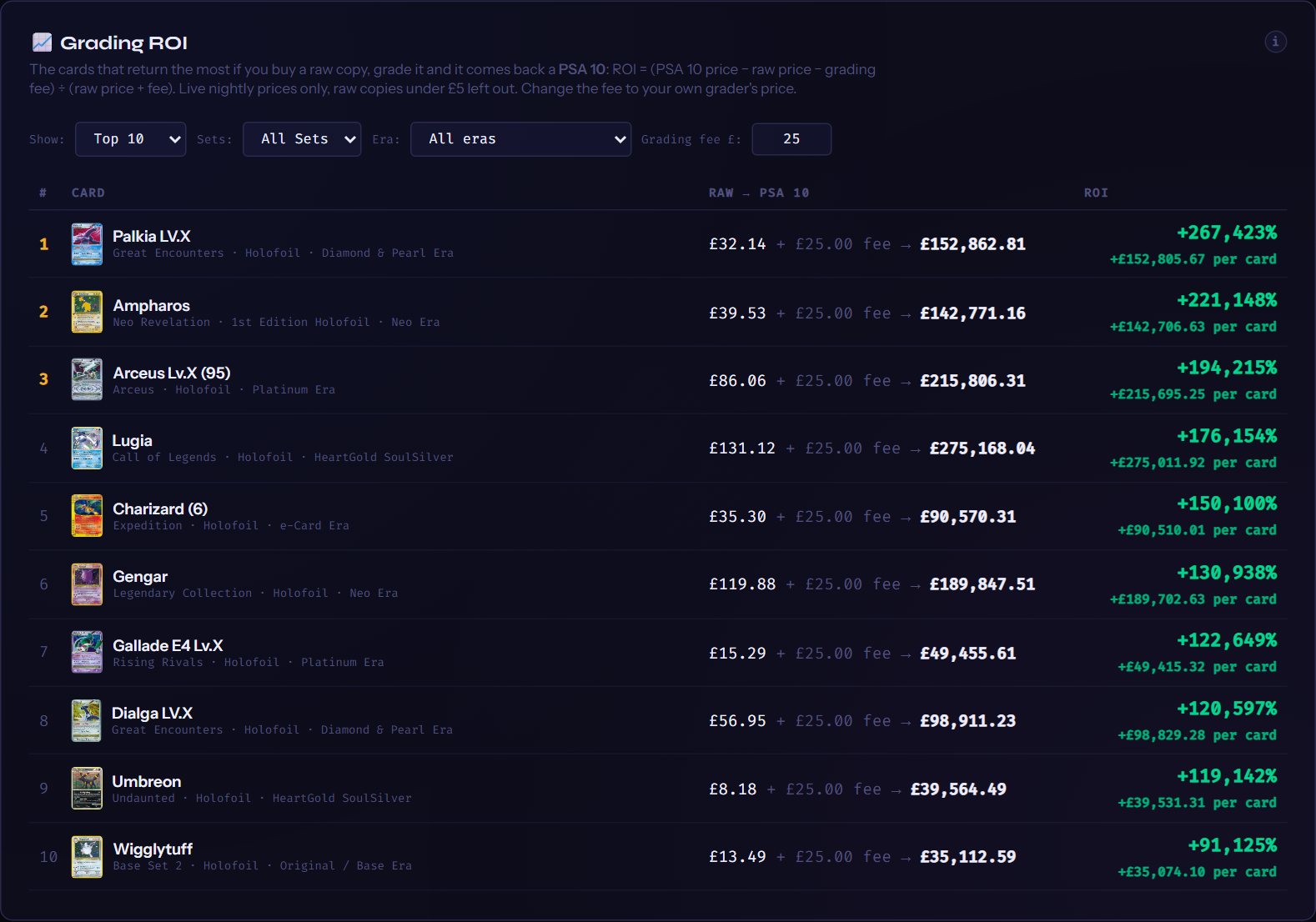The image size is (1316, 922).
Task: Click the +267,423% ROI value
Action: pos(1227,233)
